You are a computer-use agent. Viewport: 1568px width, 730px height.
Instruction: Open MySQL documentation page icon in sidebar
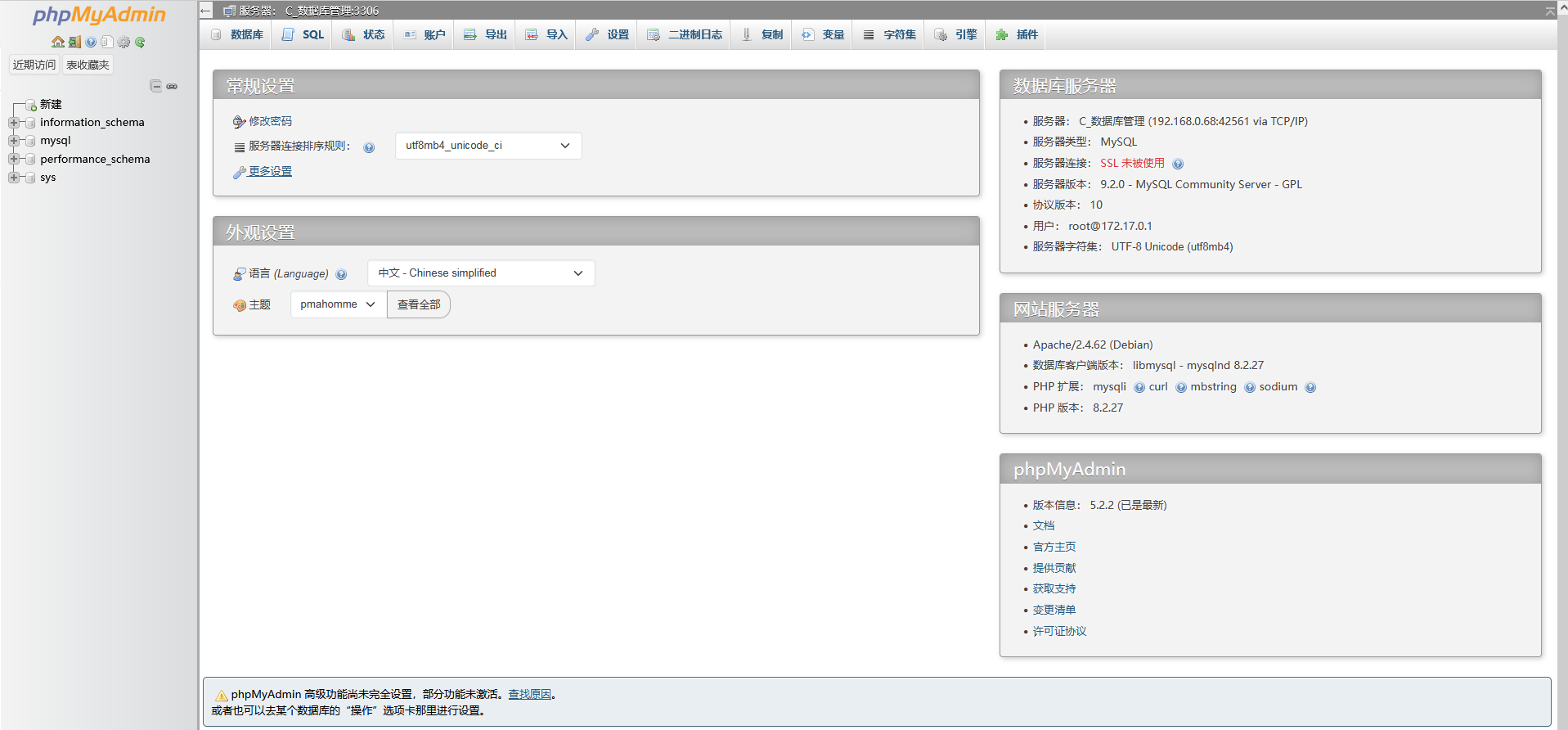tap(107, 42)
